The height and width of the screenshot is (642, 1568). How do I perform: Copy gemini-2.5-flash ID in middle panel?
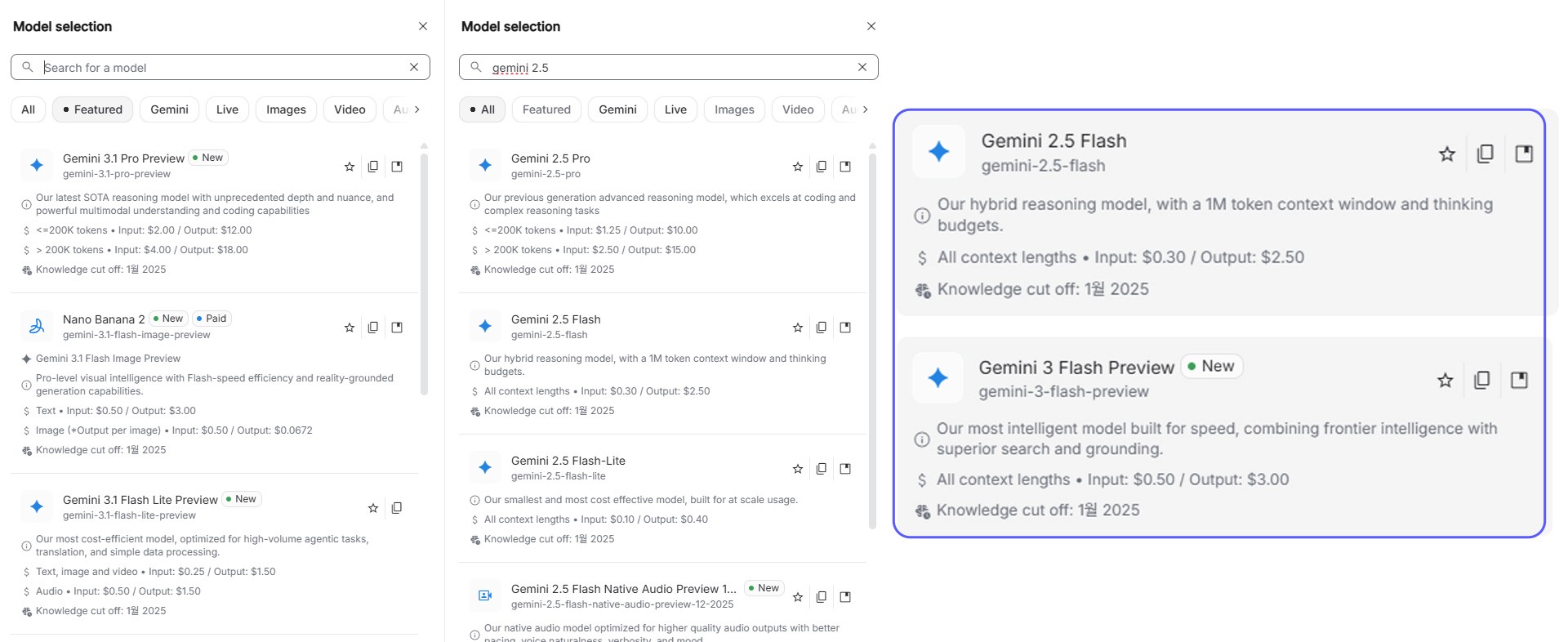[822, 328]
